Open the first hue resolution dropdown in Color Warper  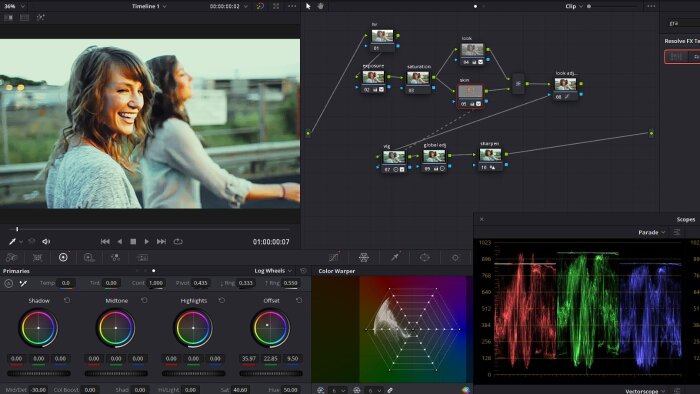[x=338, y=390]
